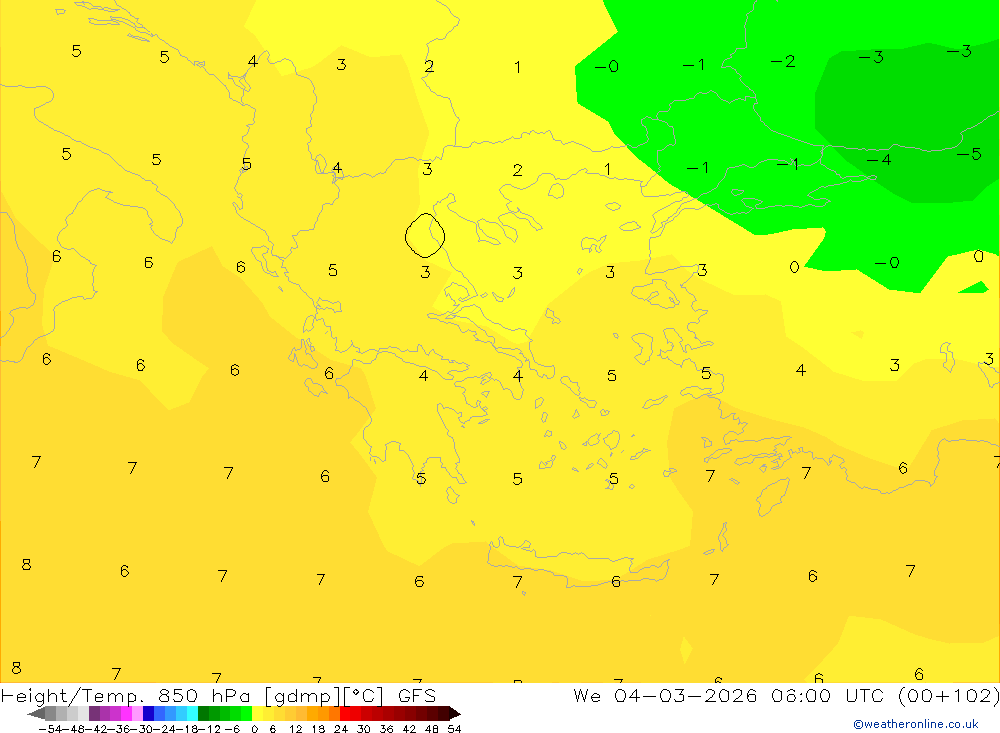
Task: Select the "GFS" model label in title
Action: coord(416,695)
